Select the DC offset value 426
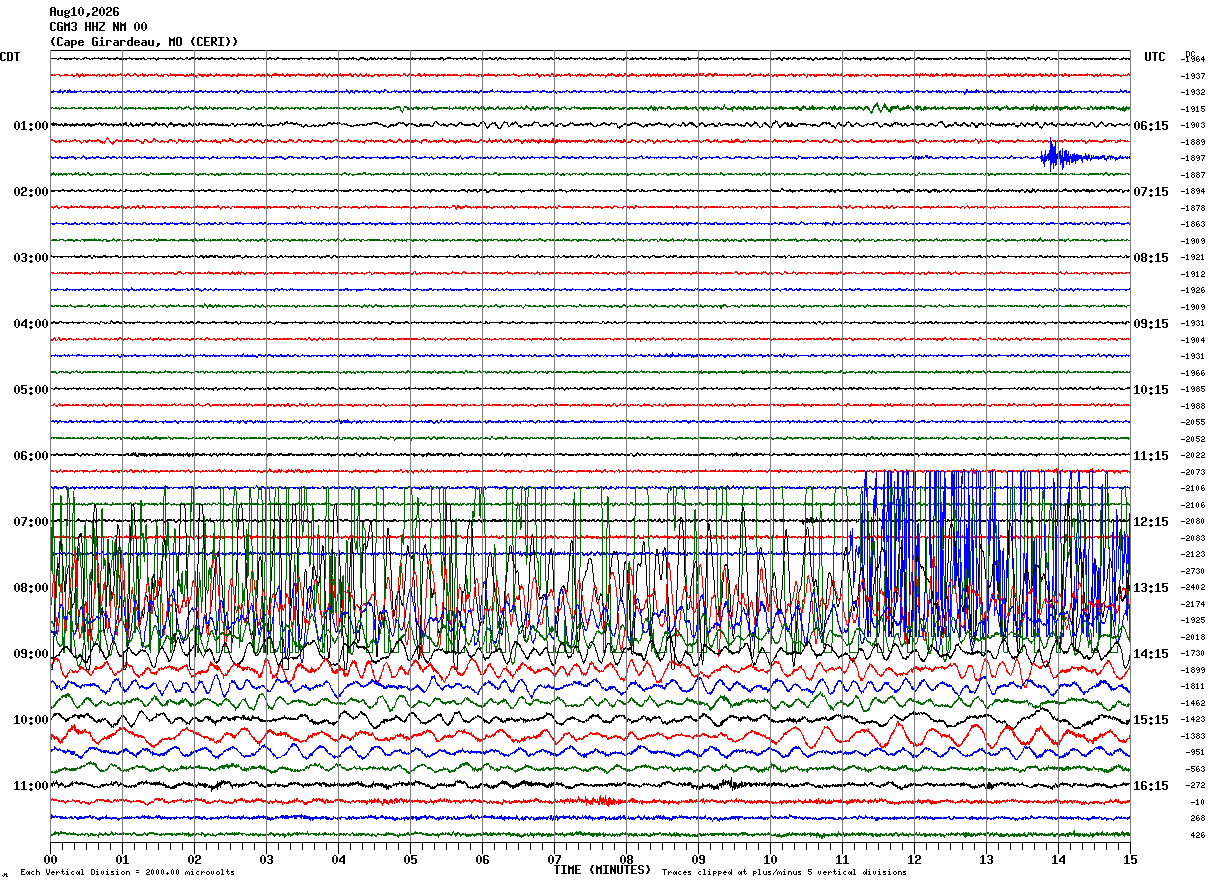 pos(1196,835)
